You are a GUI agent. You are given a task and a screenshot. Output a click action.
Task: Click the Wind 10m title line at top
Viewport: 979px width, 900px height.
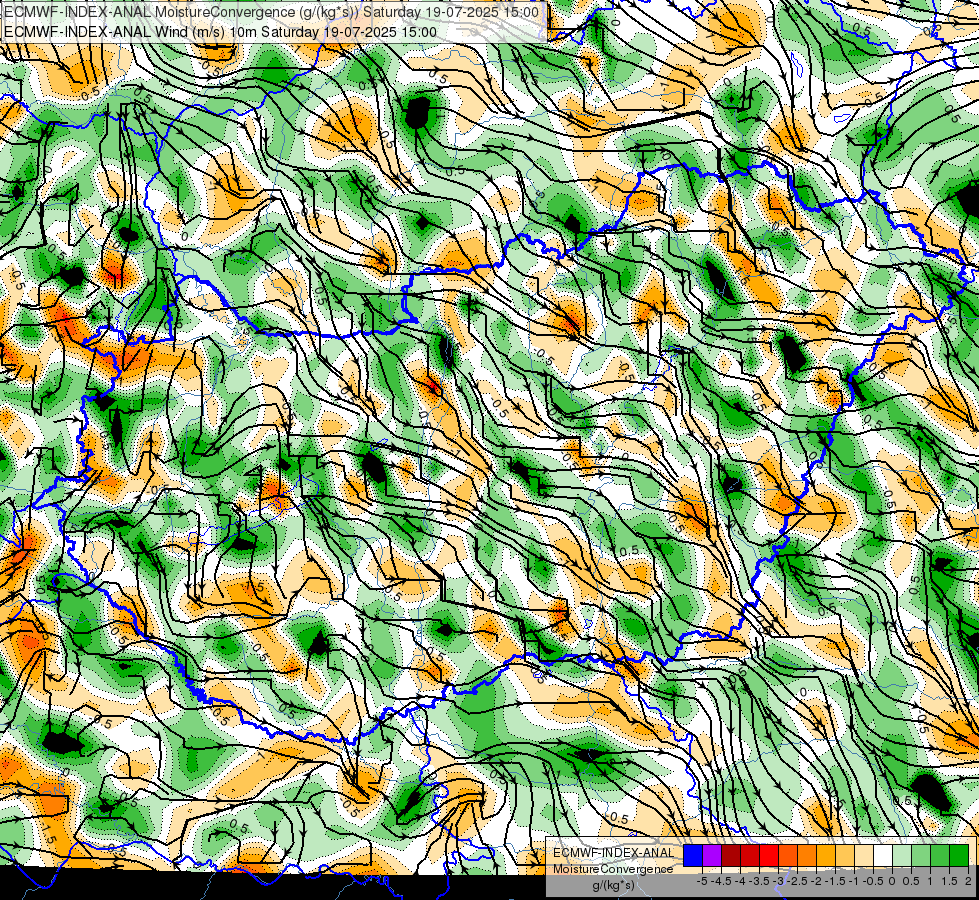click(220, 32)
